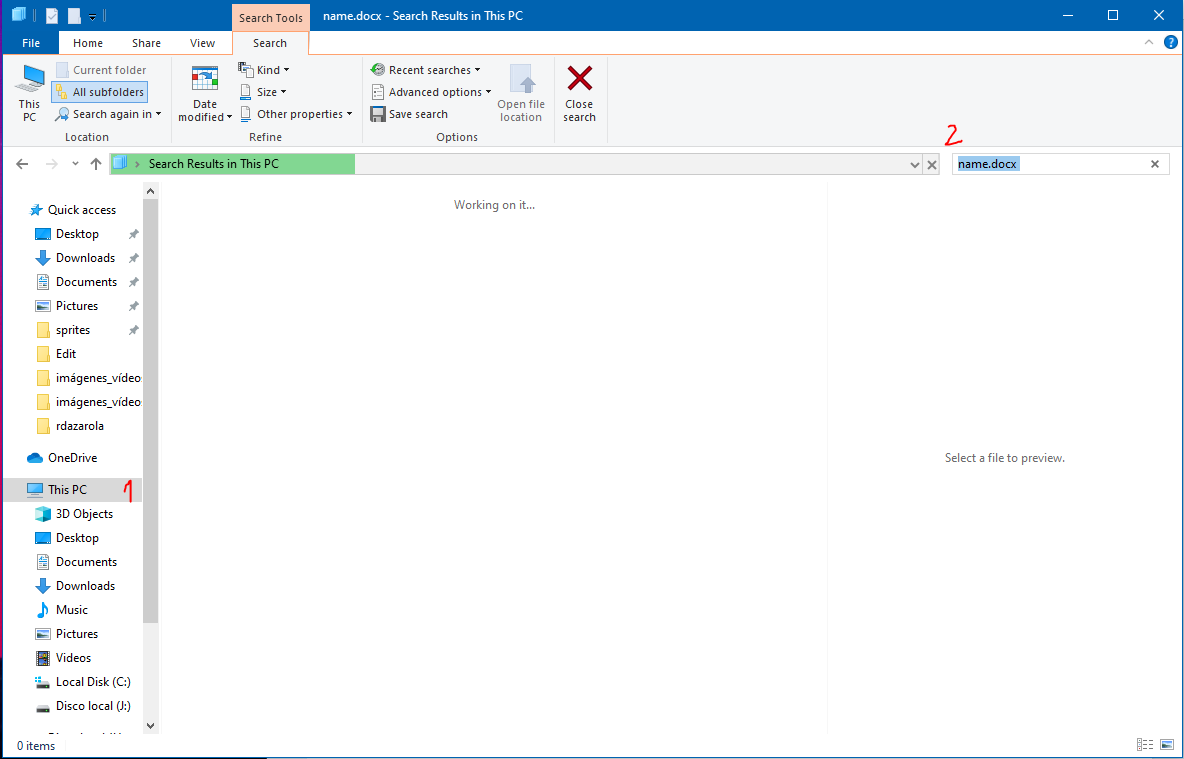Expand Advanced options menu
This screenshot has height=759, width=1184.
430,91
